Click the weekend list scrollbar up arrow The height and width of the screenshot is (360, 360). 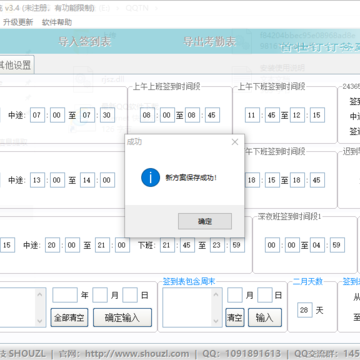coord(216,294)
